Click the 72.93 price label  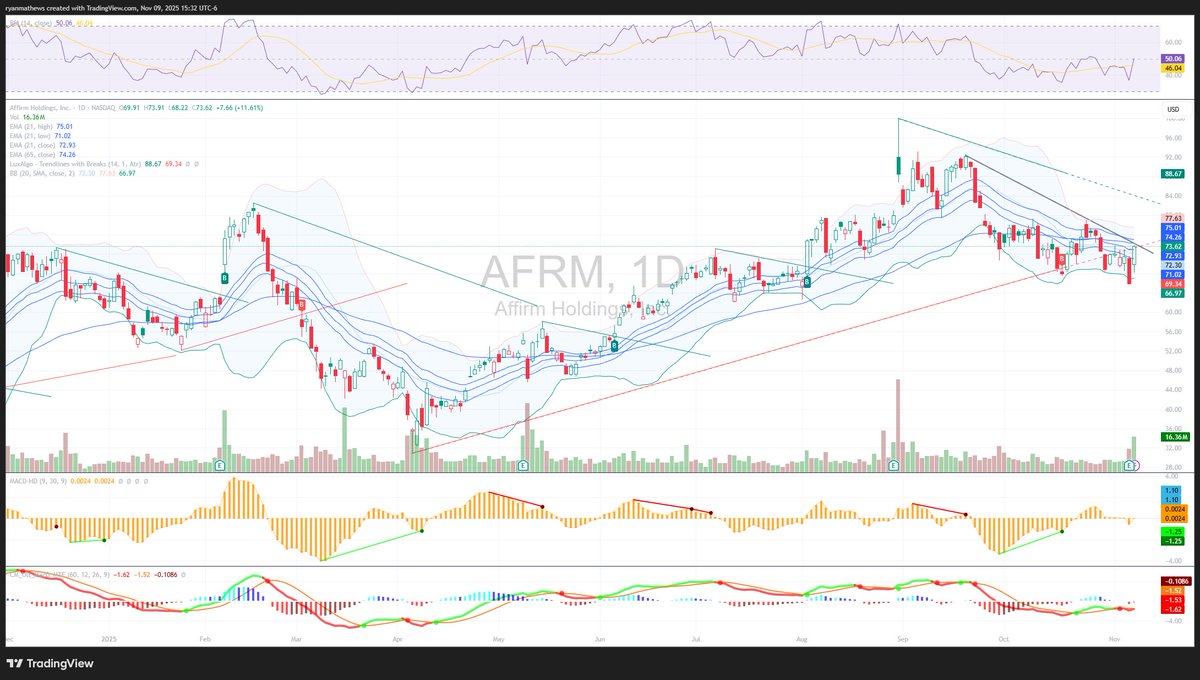tap(1173, 256)
